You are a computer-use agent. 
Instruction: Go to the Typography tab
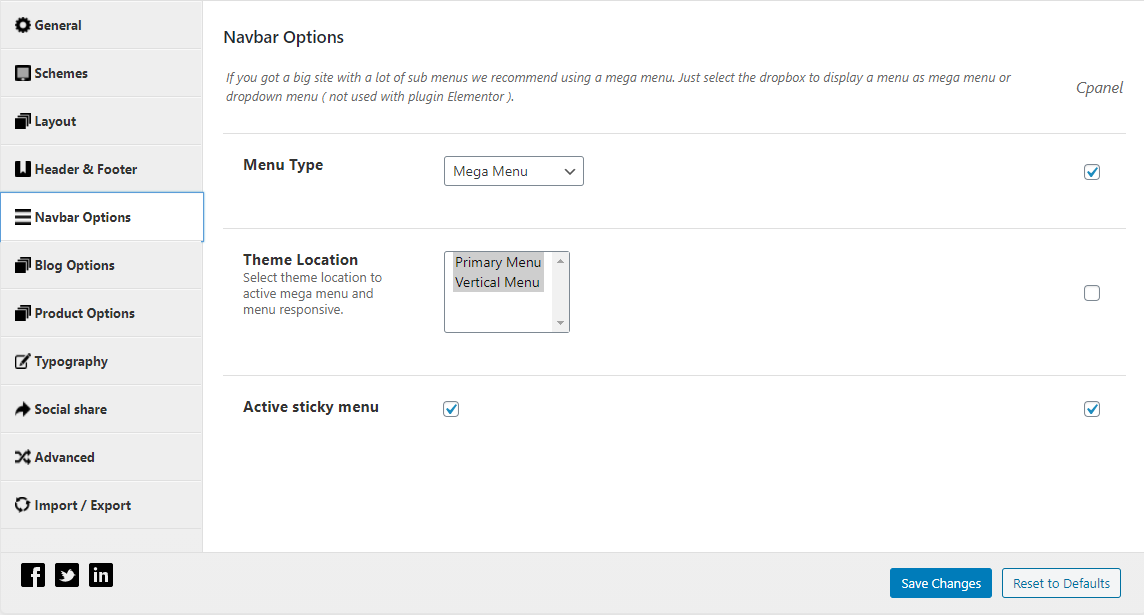click(x=101, y=361)
